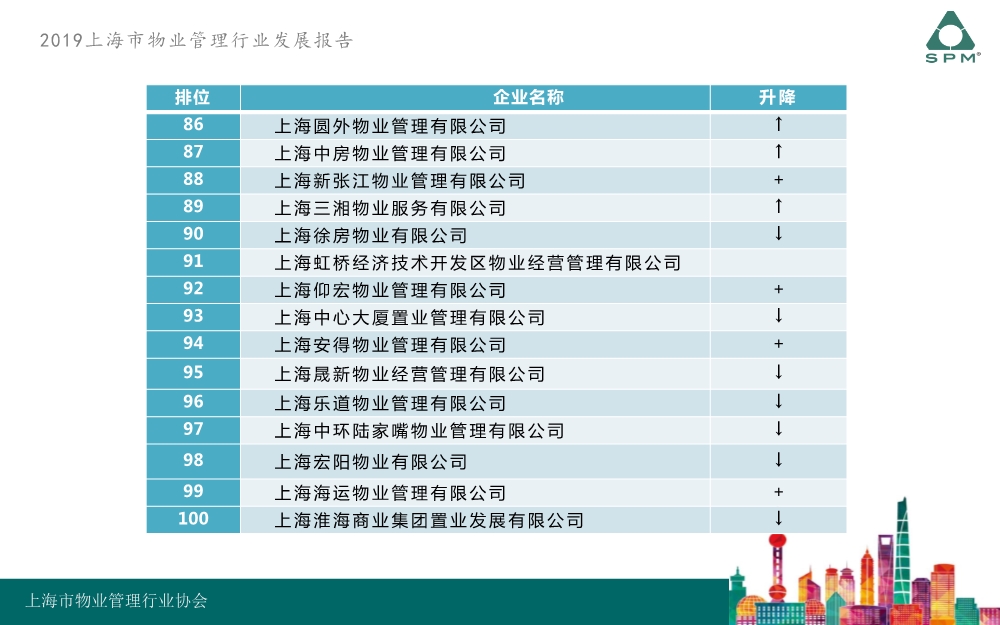
Task: Click the 上海市物业管理行业协会 footer text
Action: (x=117, y=601)
